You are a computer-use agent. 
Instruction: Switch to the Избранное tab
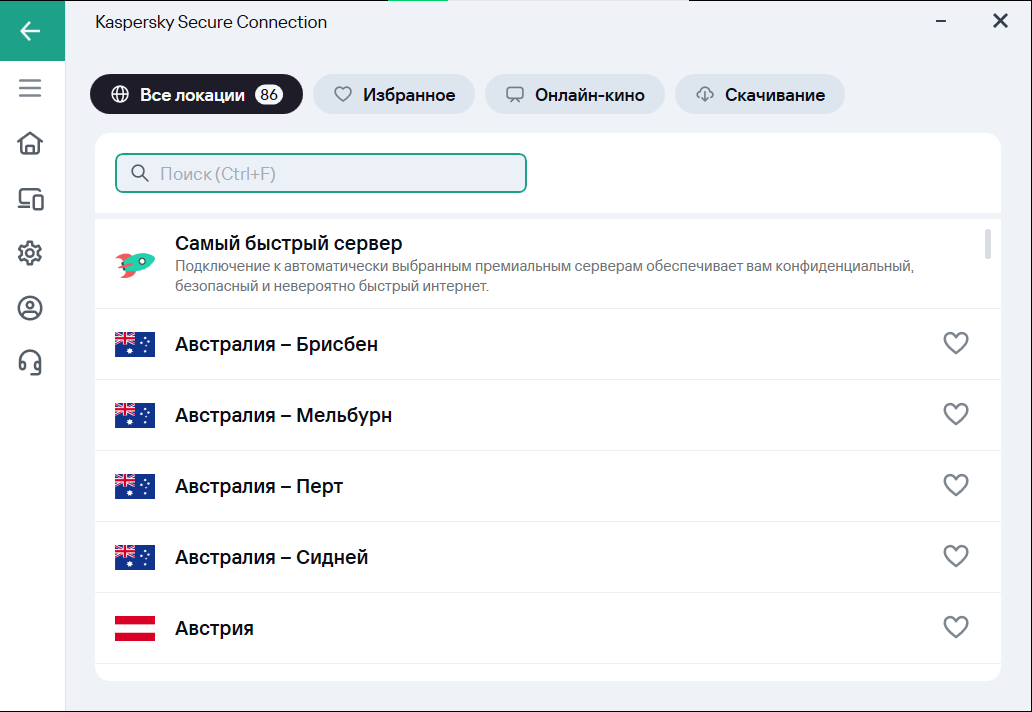(394, 95)
